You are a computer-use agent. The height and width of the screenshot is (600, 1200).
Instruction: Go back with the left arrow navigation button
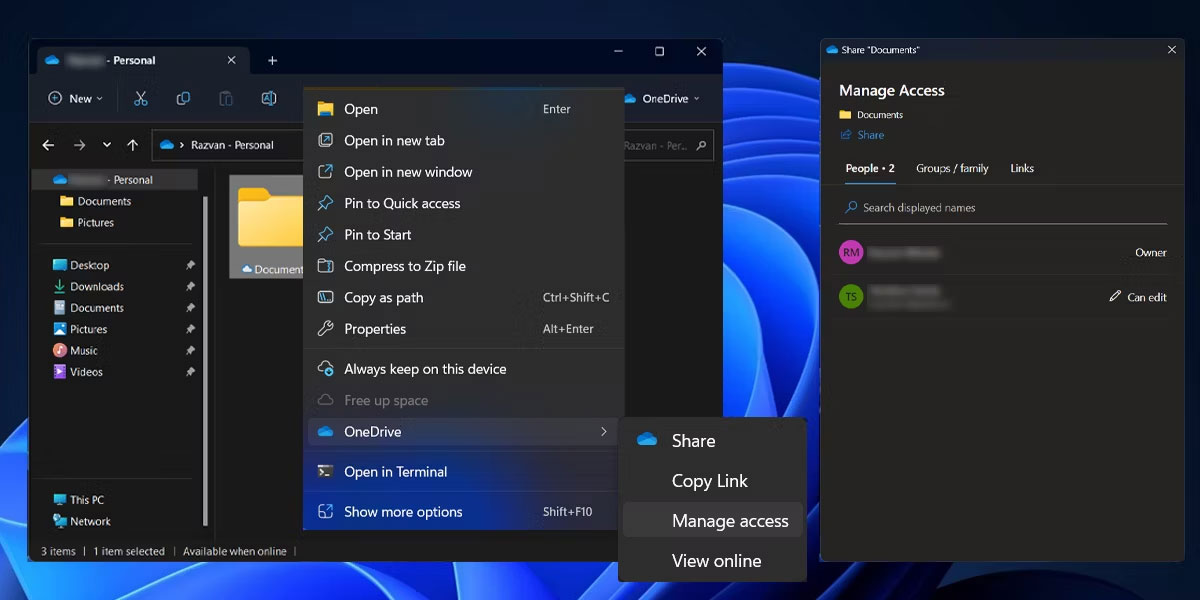pos(48,145)
